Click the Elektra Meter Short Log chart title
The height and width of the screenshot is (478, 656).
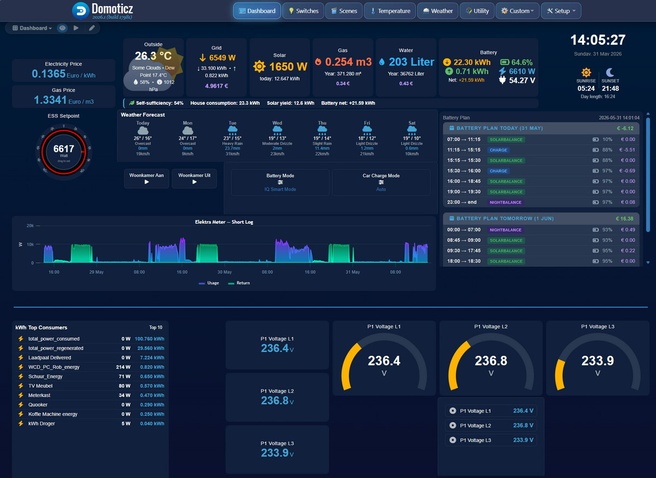[224, 222]
